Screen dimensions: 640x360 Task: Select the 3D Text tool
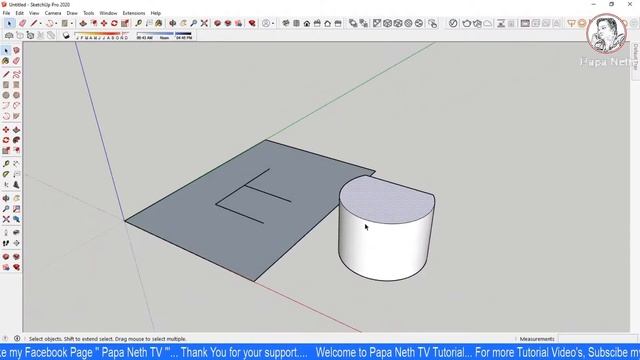16,184
